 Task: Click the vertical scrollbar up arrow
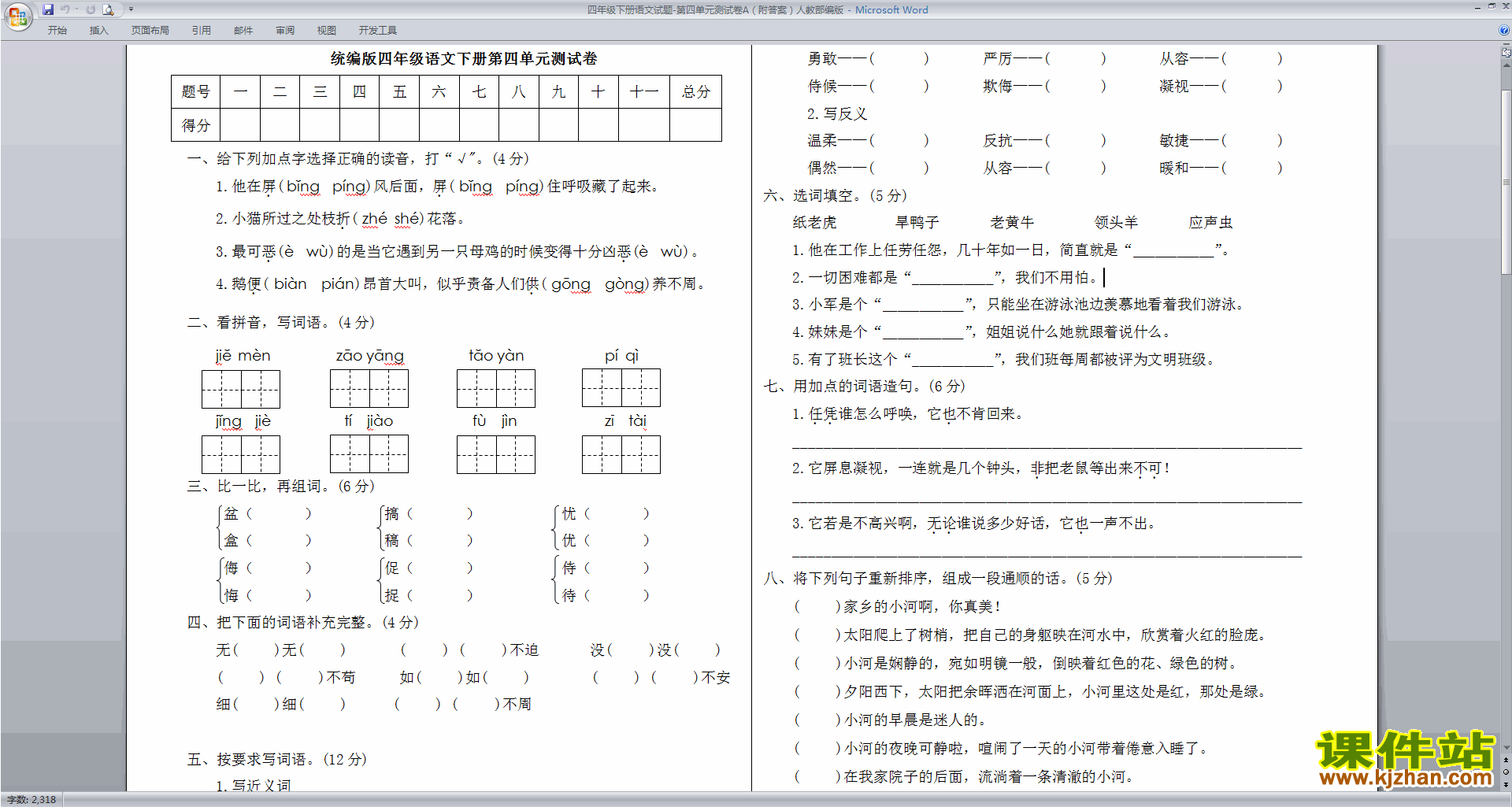tap(1506, 64)
